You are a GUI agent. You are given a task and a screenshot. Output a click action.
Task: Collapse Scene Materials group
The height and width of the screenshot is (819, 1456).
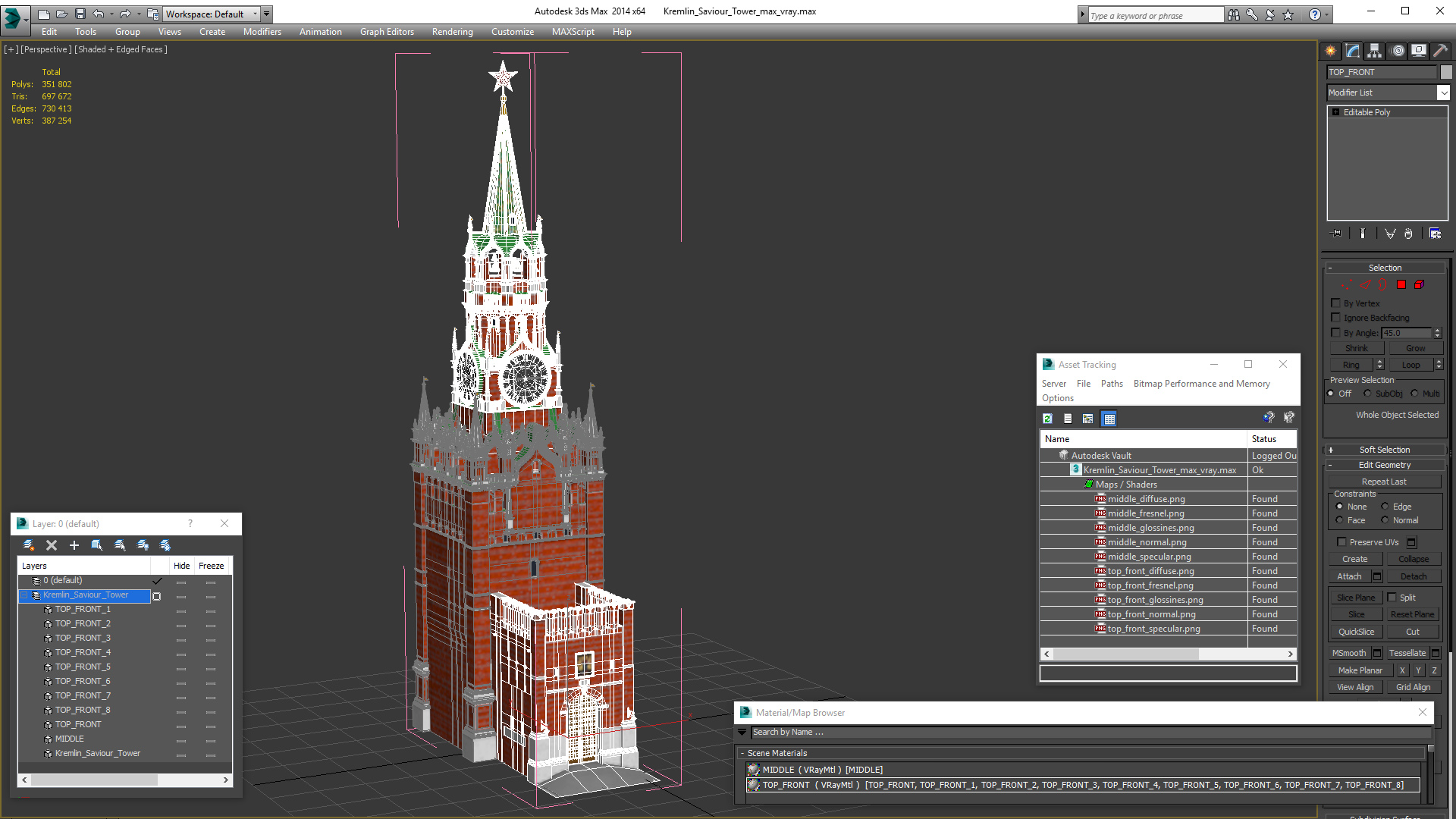(742, 753)
